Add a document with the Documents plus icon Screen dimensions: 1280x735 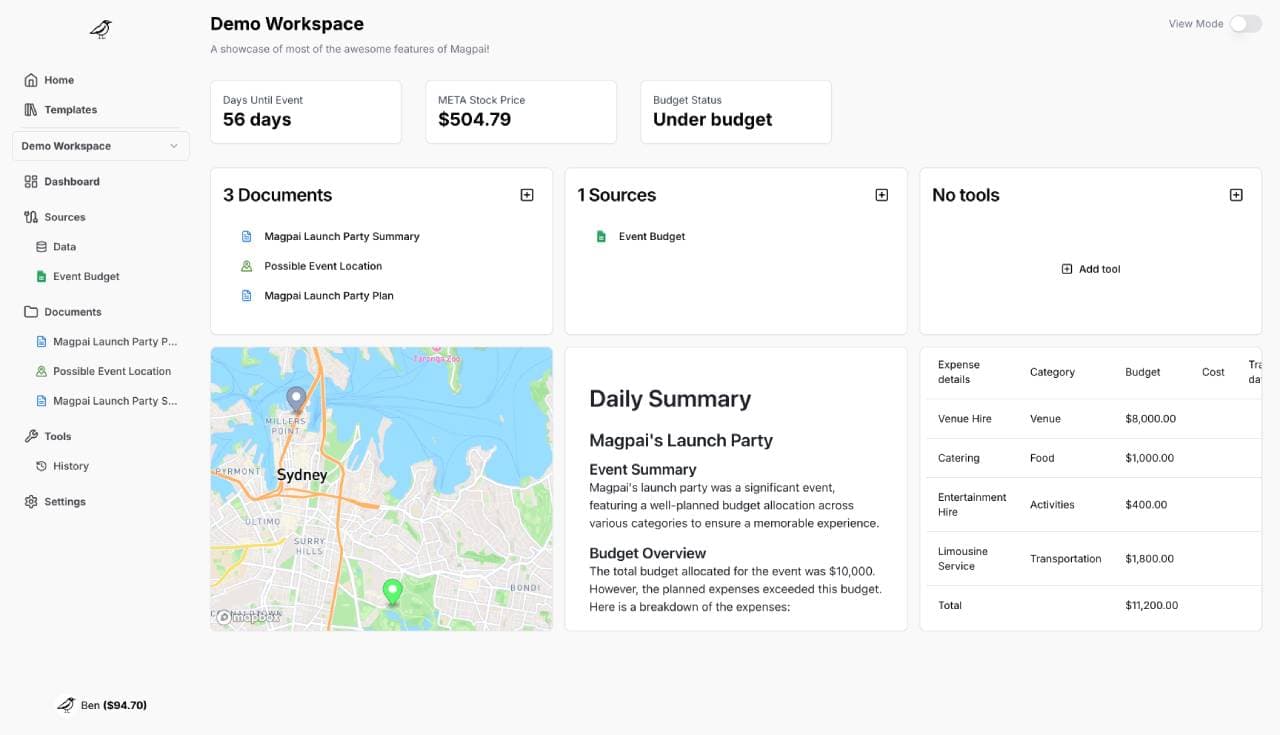click(527, 195)
